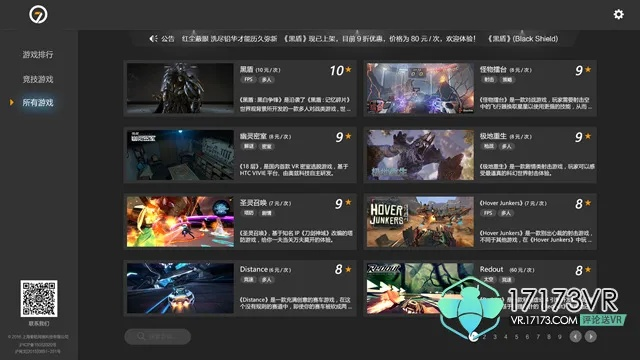Screen dimensions: 640x360
Task: Click the previous-page arrow button
Action: coord(576,336)
